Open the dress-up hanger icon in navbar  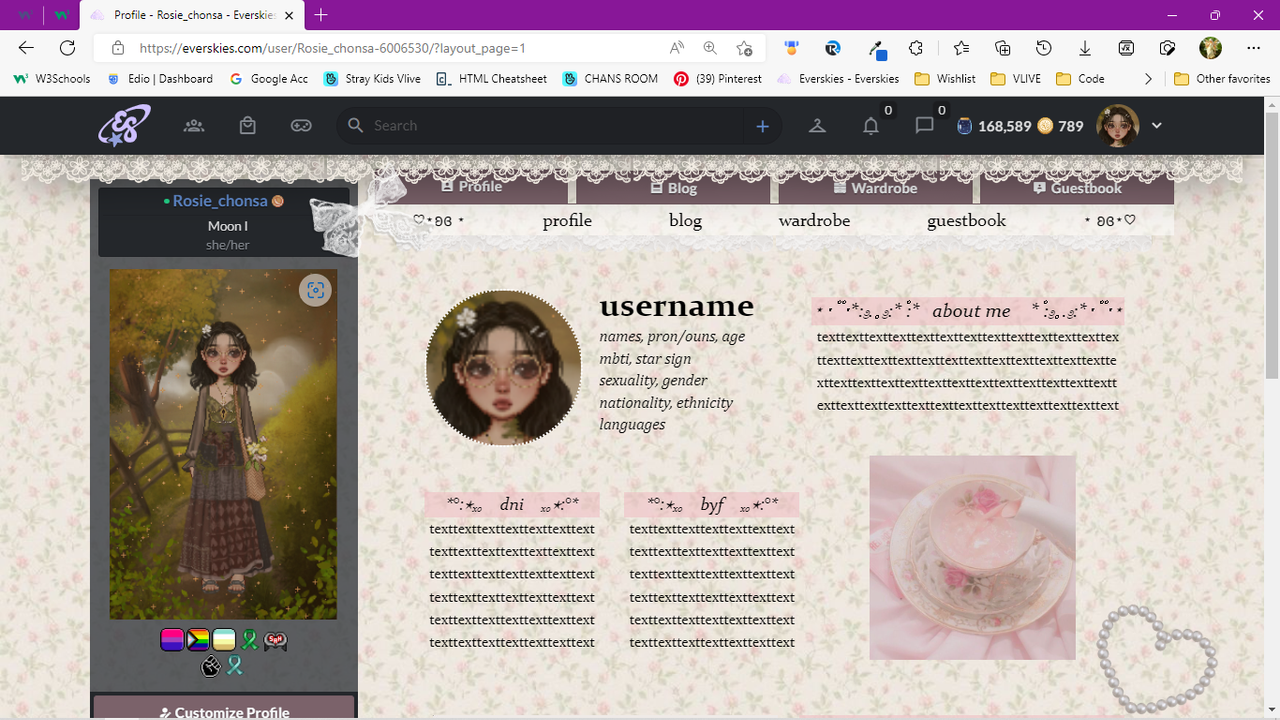pyautogui.click(x=817, y=125)
